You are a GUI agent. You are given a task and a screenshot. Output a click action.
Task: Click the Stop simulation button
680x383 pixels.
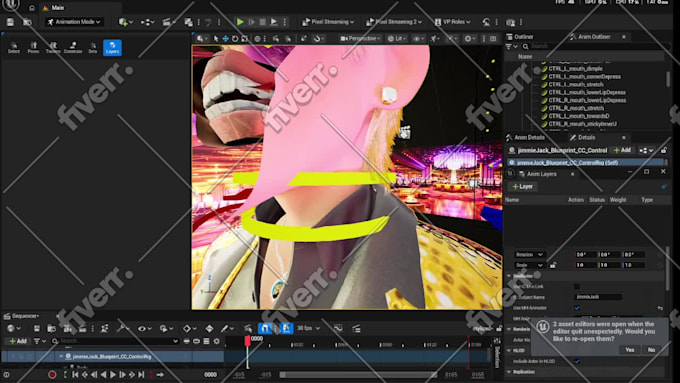[262, 22]
